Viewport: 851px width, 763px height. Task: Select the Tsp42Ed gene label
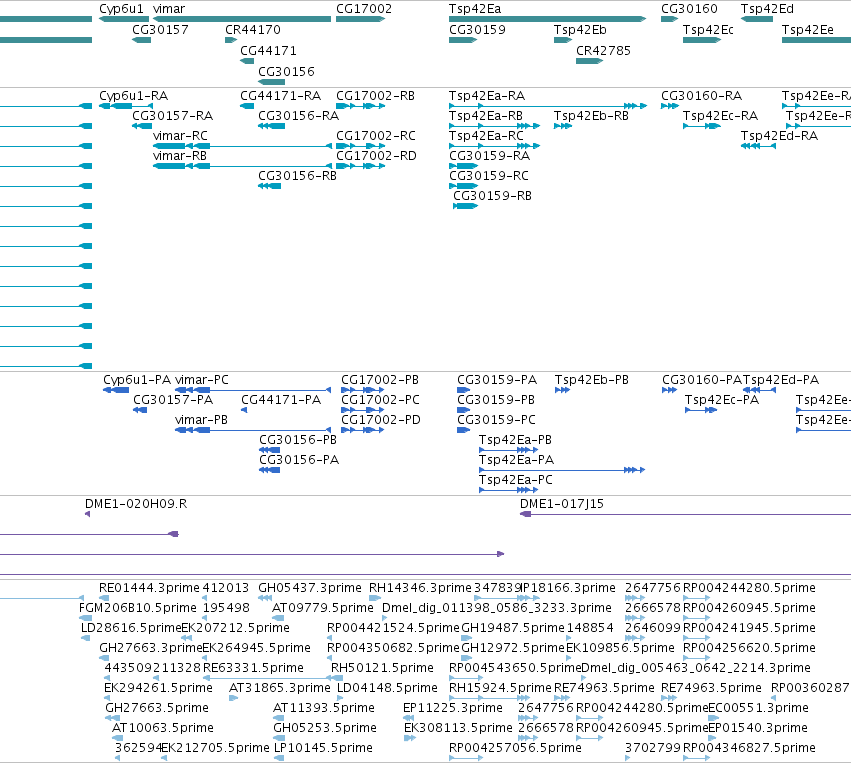click(x=767, y=9)
